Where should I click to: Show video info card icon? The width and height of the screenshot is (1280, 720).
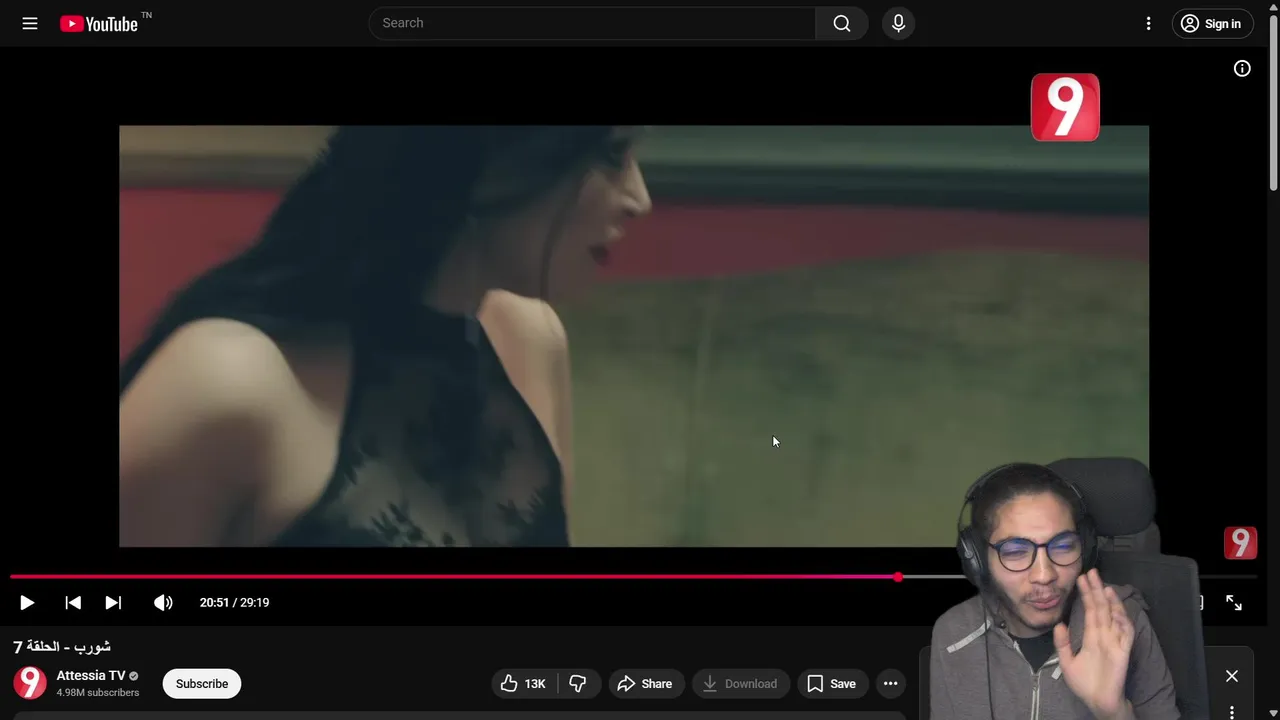point(1242,68)
